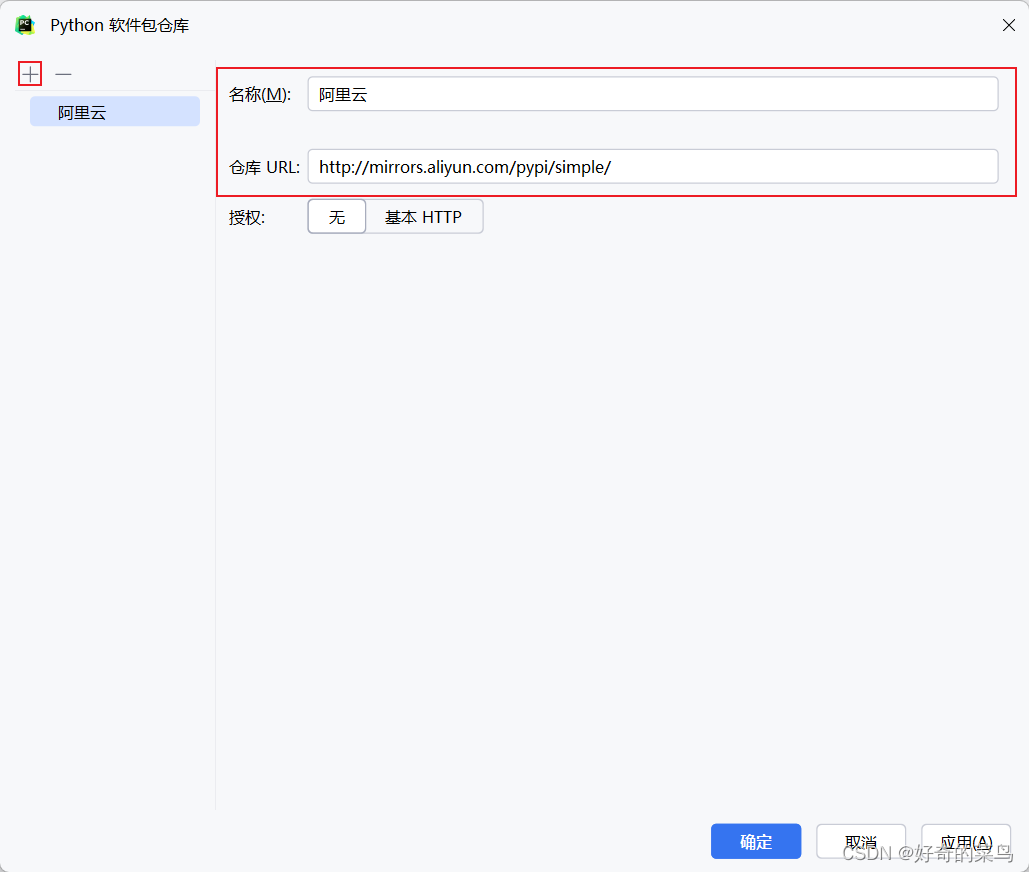Close the Python 软件包仓库 dialog
This screenshot has width=1029, height=872.
point(1009,25)
